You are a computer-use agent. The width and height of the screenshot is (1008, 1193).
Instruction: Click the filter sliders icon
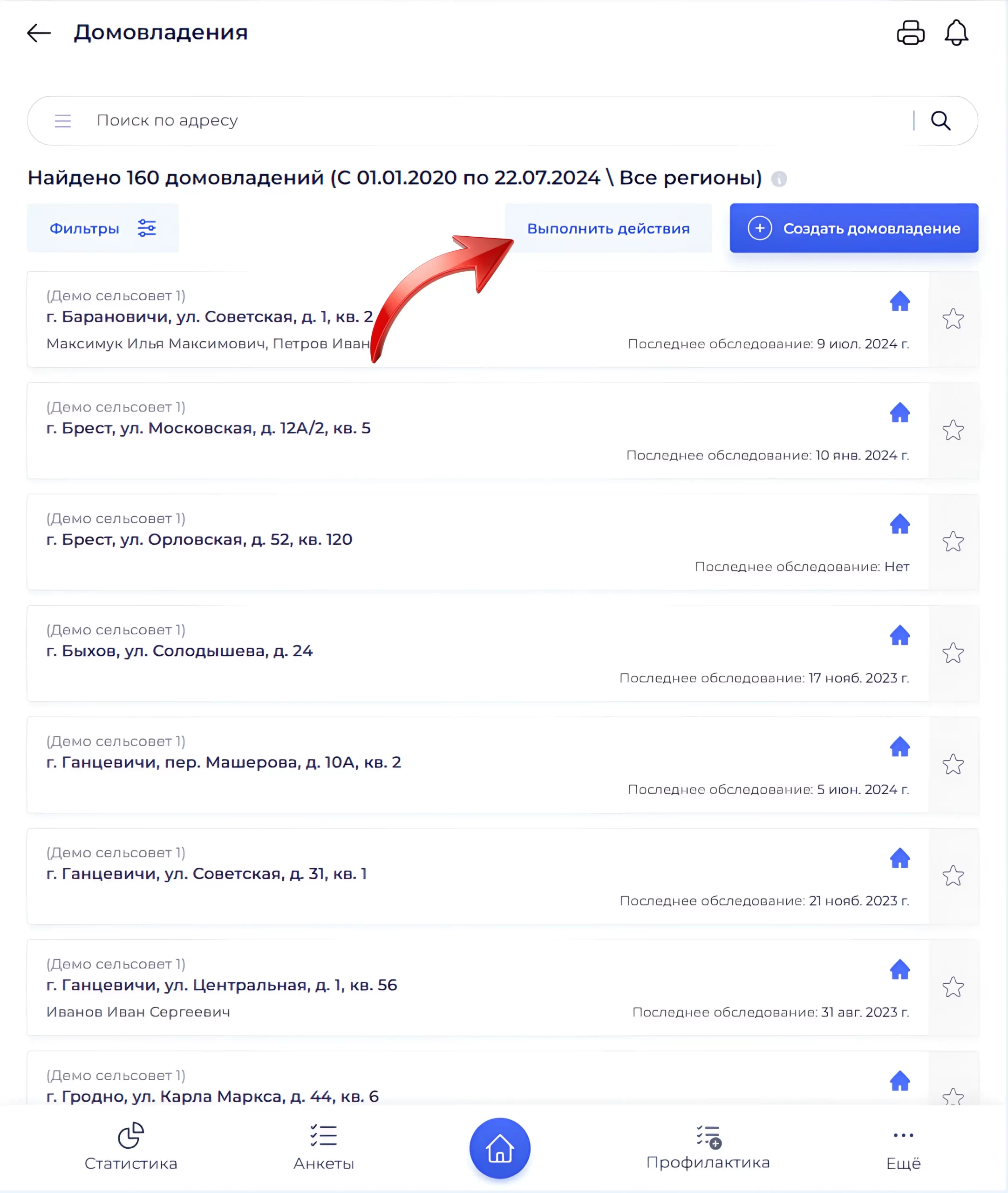click(147, 228)
